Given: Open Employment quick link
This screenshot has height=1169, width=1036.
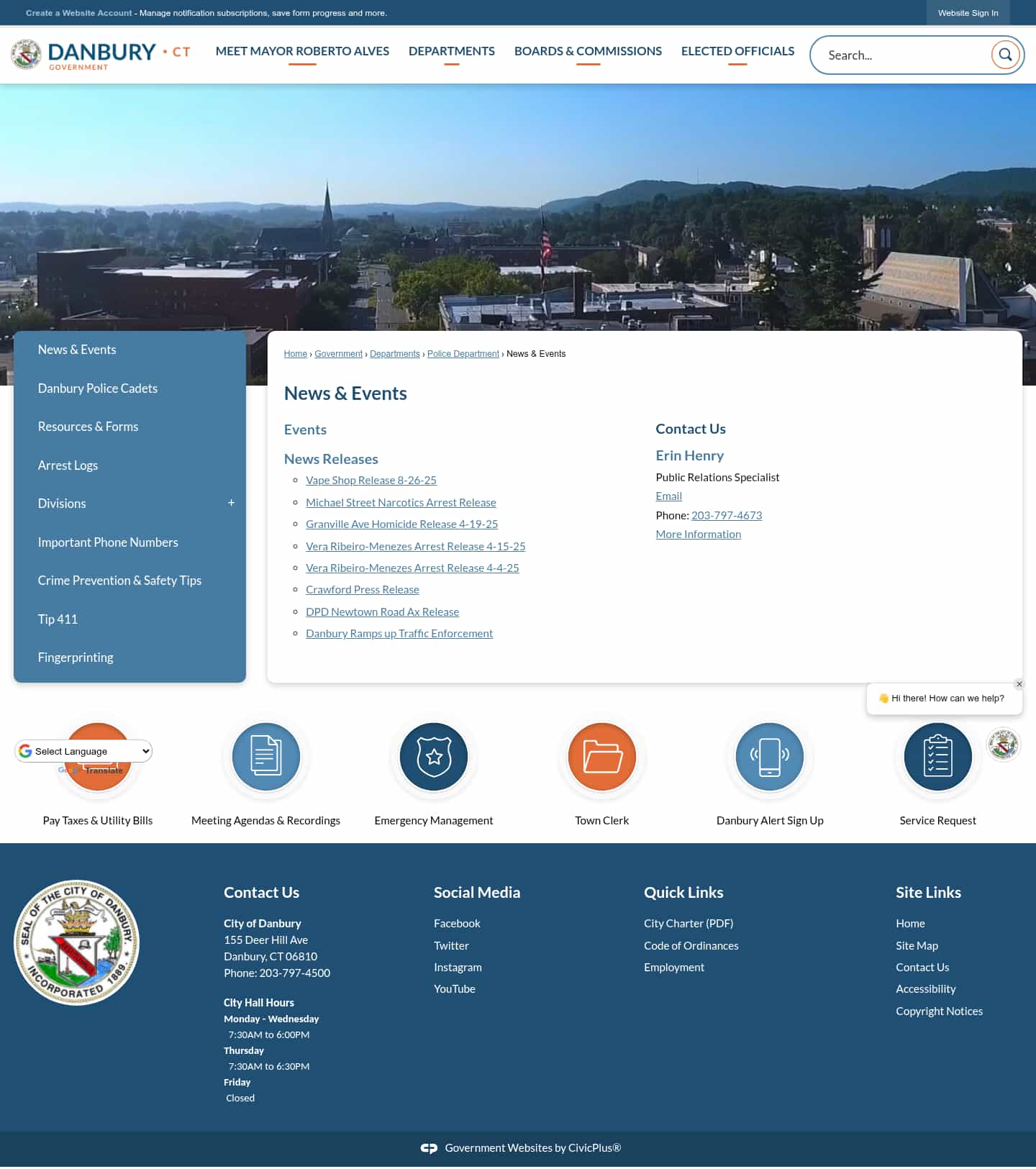Looking at the screenshot, I should point(674,968).
